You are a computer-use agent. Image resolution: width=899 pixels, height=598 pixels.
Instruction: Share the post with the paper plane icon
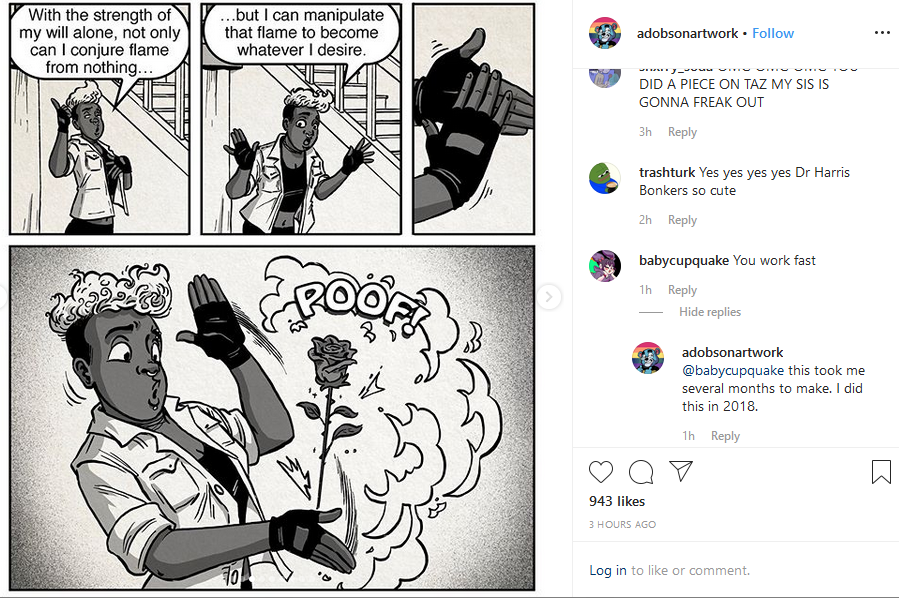point(681,471)
